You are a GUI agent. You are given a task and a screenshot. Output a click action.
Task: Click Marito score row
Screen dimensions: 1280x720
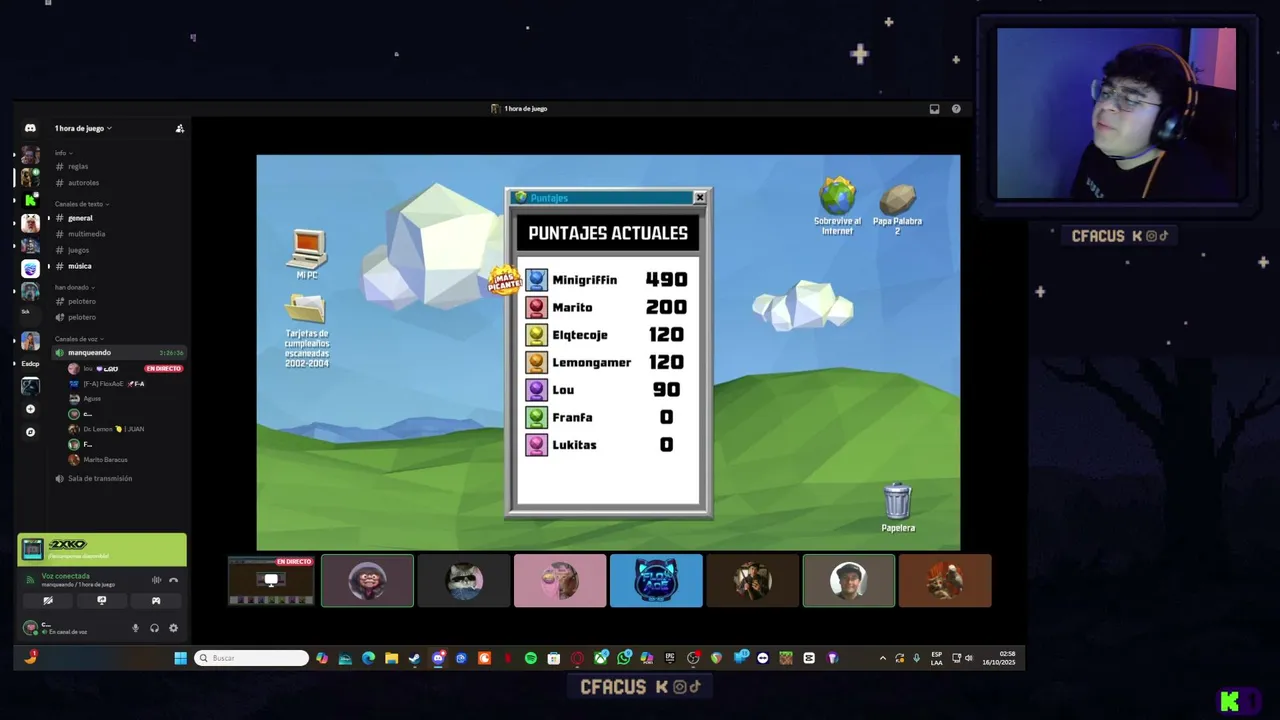pyautogui.click(x=608, y=307)
